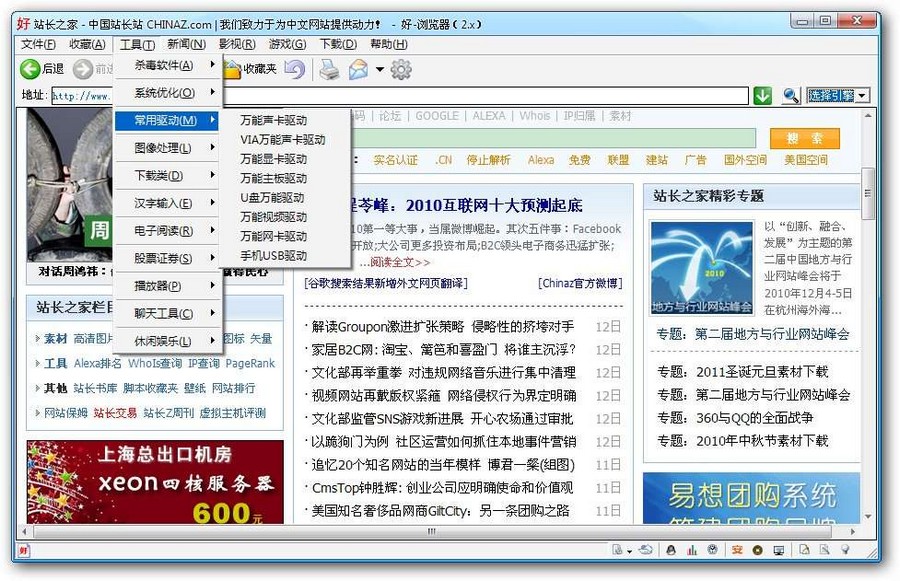Expand the 图像处理(L) submenu
The image size is (900, 581).
166,148
